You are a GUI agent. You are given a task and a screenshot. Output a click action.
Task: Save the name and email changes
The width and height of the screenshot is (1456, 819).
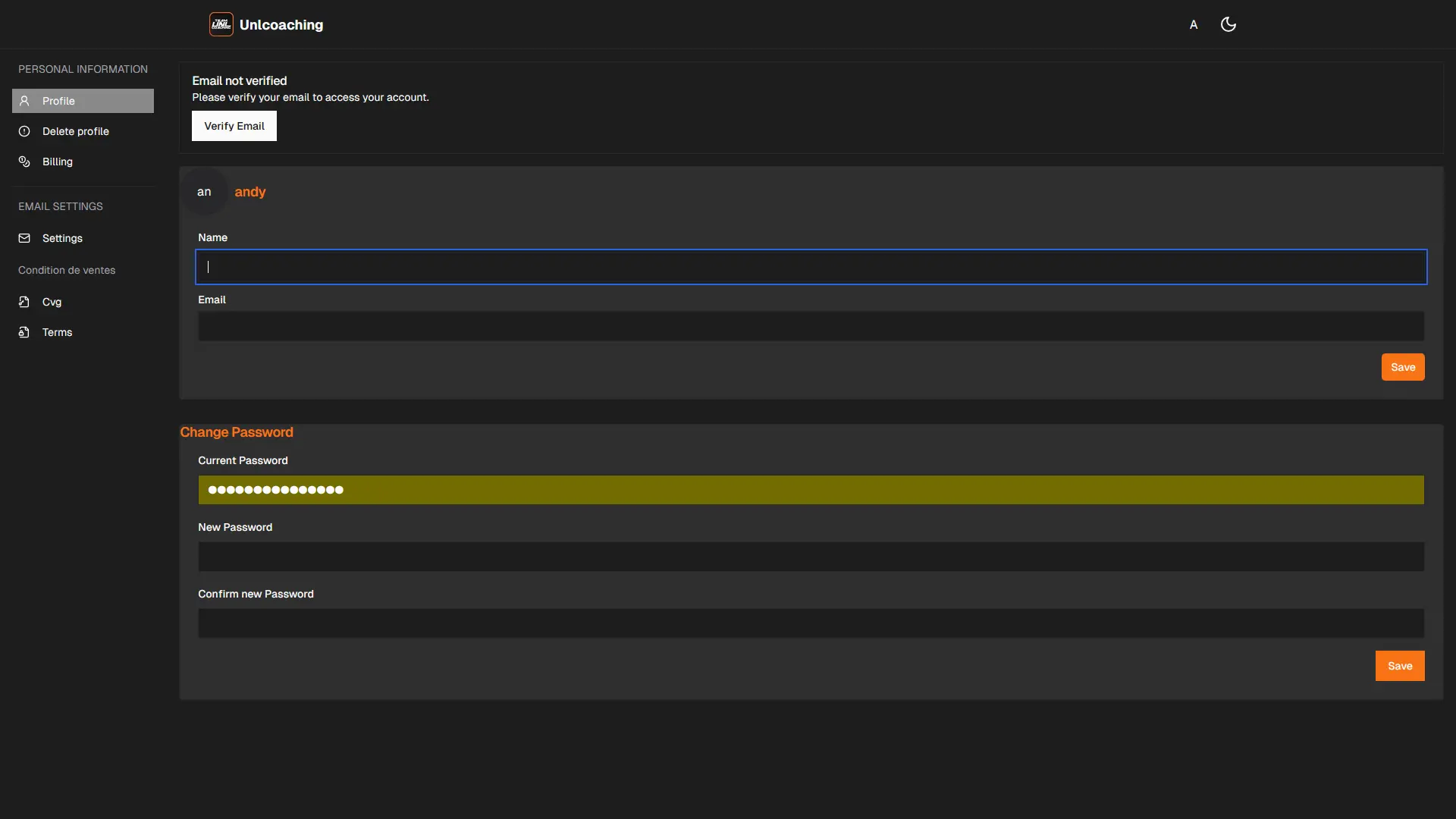point(1402,367)
